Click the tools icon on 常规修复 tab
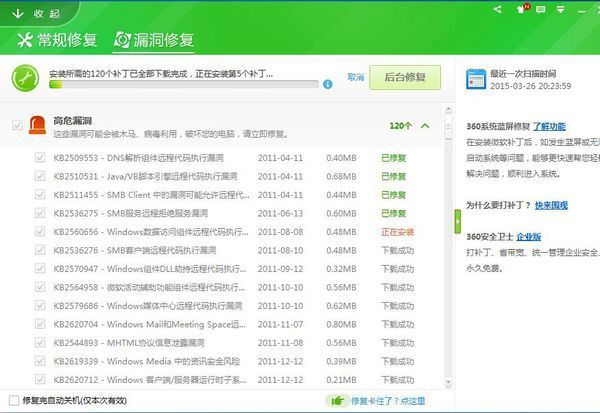600x413 pixels. pos(25,40)
